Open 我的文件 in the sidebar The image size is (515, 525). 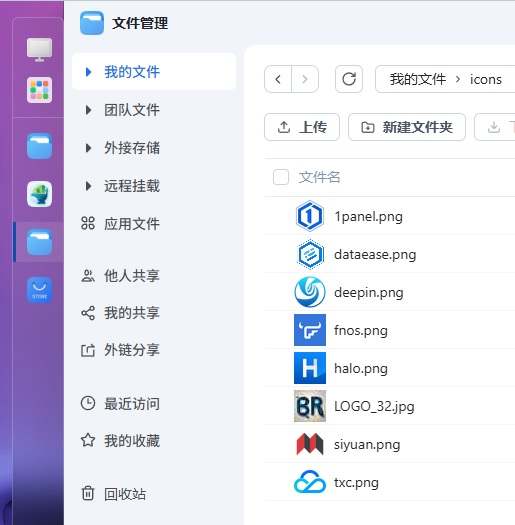click(154, 72)
